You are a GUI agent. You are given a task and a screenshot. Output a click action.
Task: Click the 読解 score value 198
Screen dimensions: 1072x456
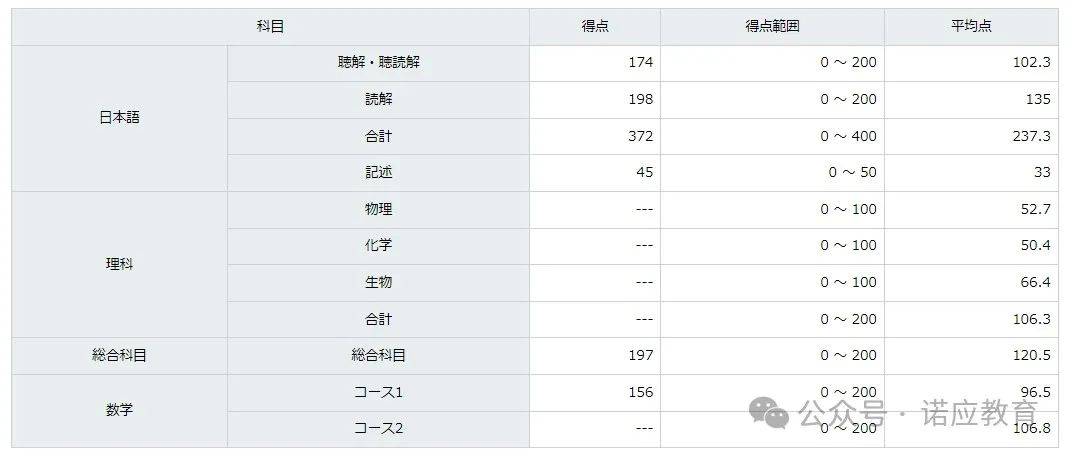641,100
